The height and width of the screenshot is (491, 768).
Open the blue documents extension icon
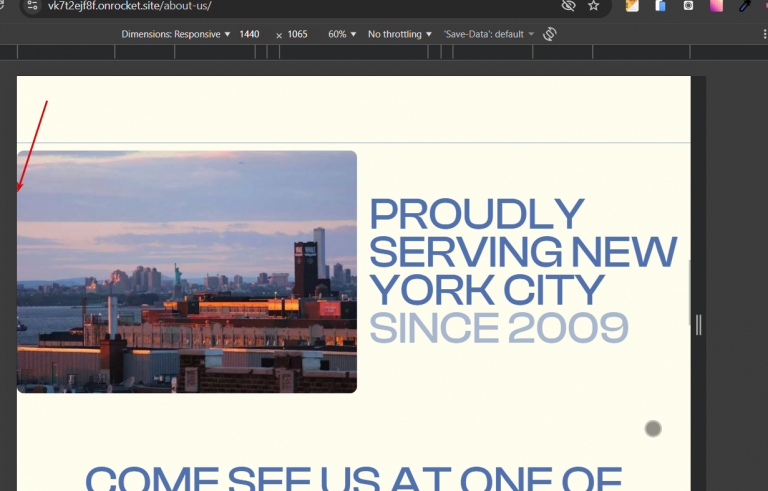(660, 5)
